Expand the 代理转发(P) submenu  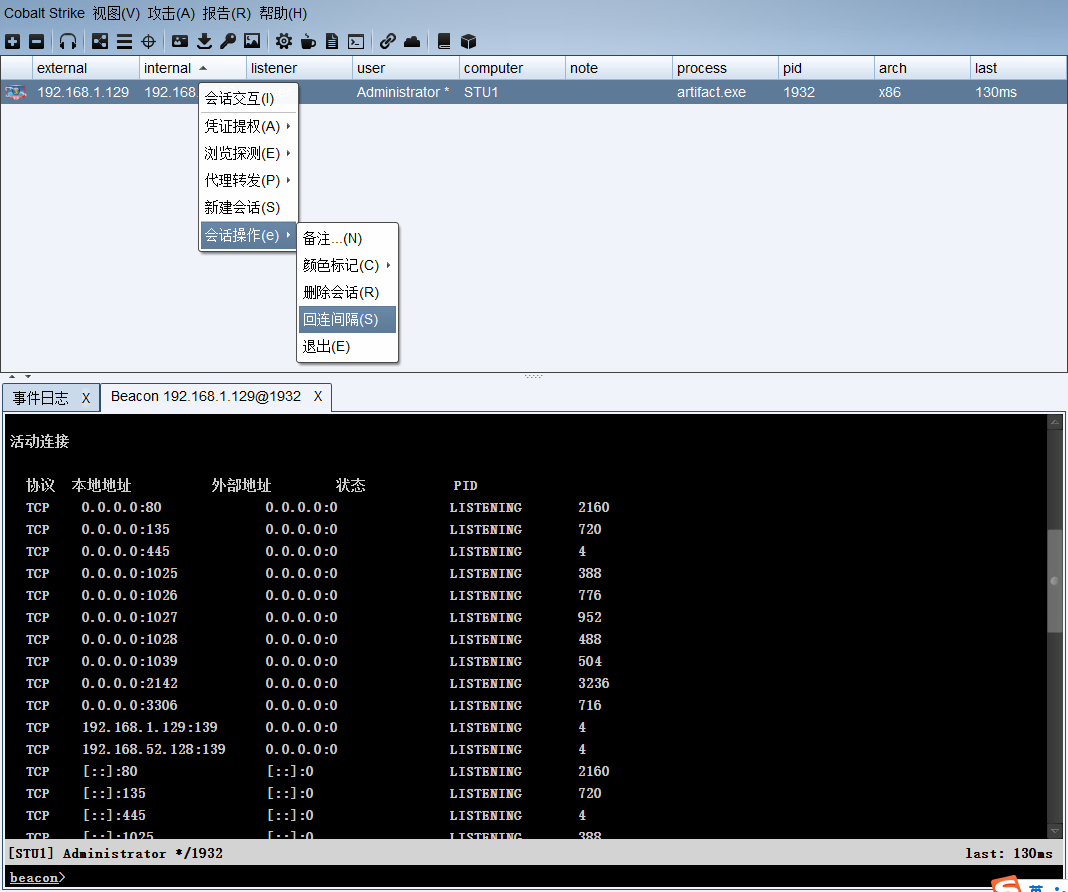(249, 180)
